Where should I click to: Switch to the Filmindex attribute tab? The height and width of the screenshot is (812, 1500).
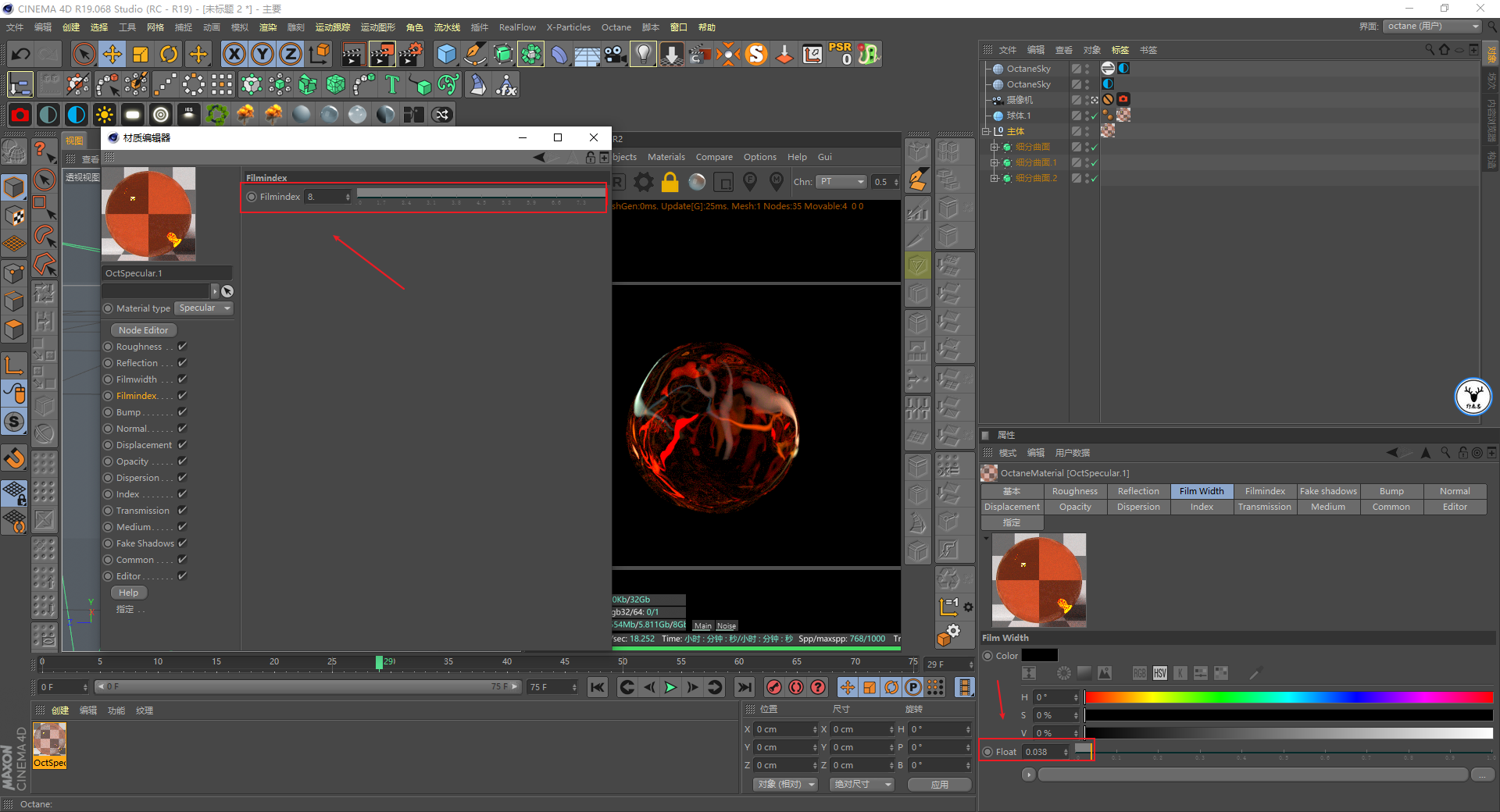pos(1265,491)
